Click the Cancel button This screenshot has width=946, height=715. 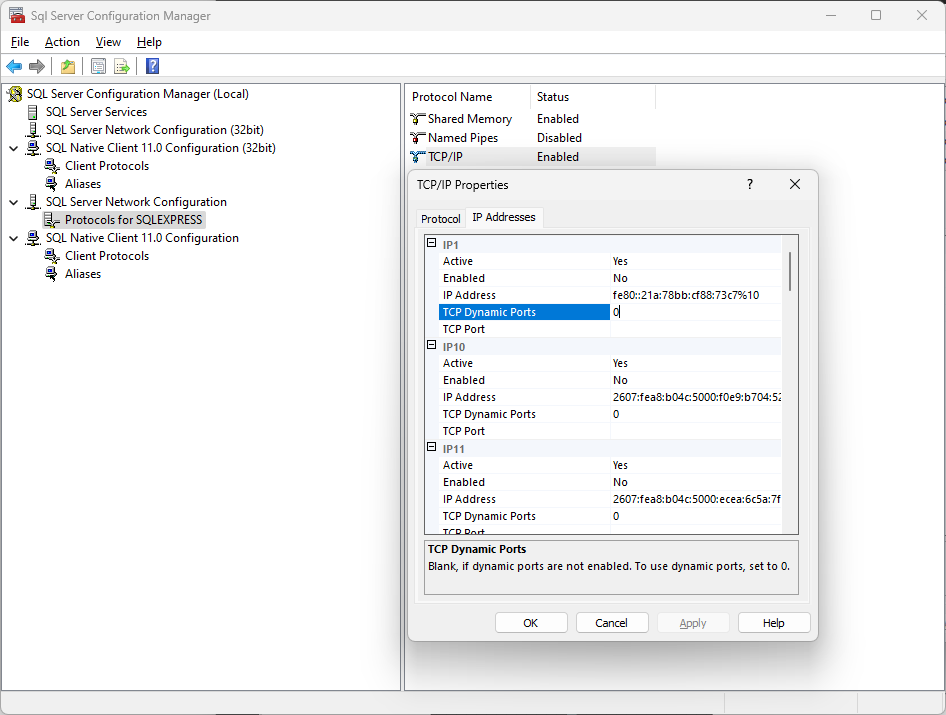612,623
